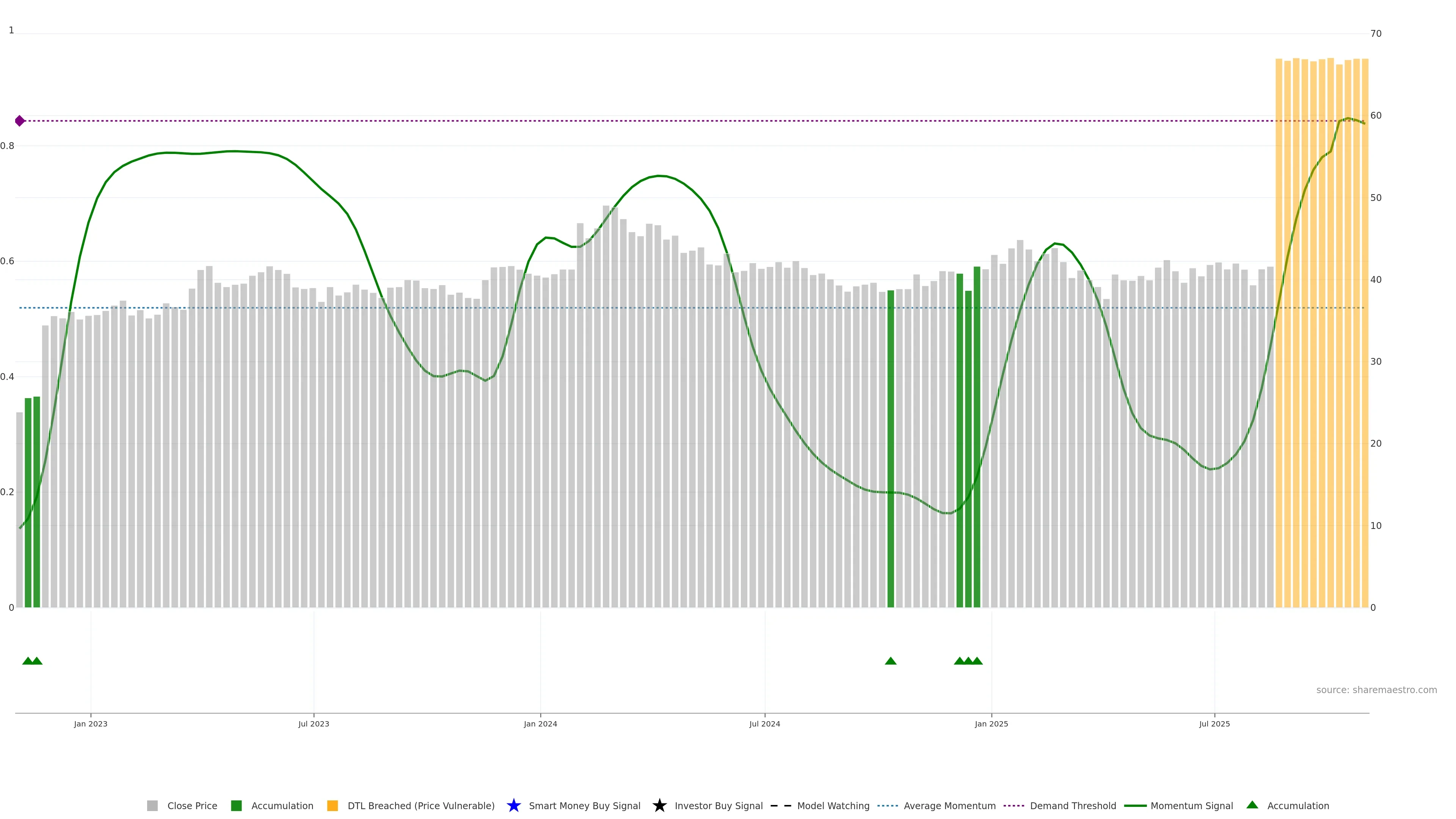Click the orange DTL Breached legend square
The width and height of the screenshot is (1456, 819).
[x=333, y=805]
